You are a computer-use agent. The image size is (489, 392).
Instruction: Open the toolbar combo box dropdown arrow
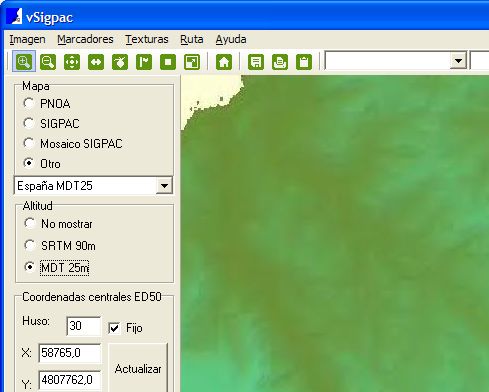[x=458, y=61]
